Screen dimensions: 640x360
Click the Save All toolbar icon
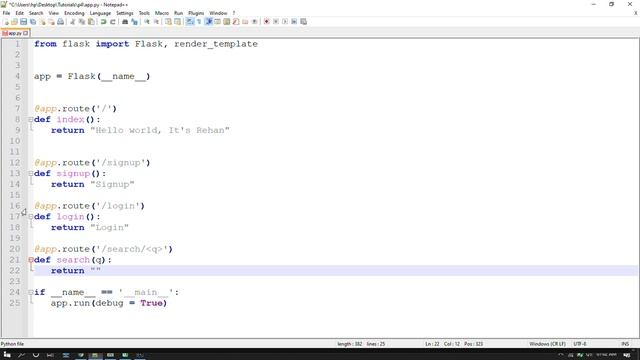click(33, 22)
